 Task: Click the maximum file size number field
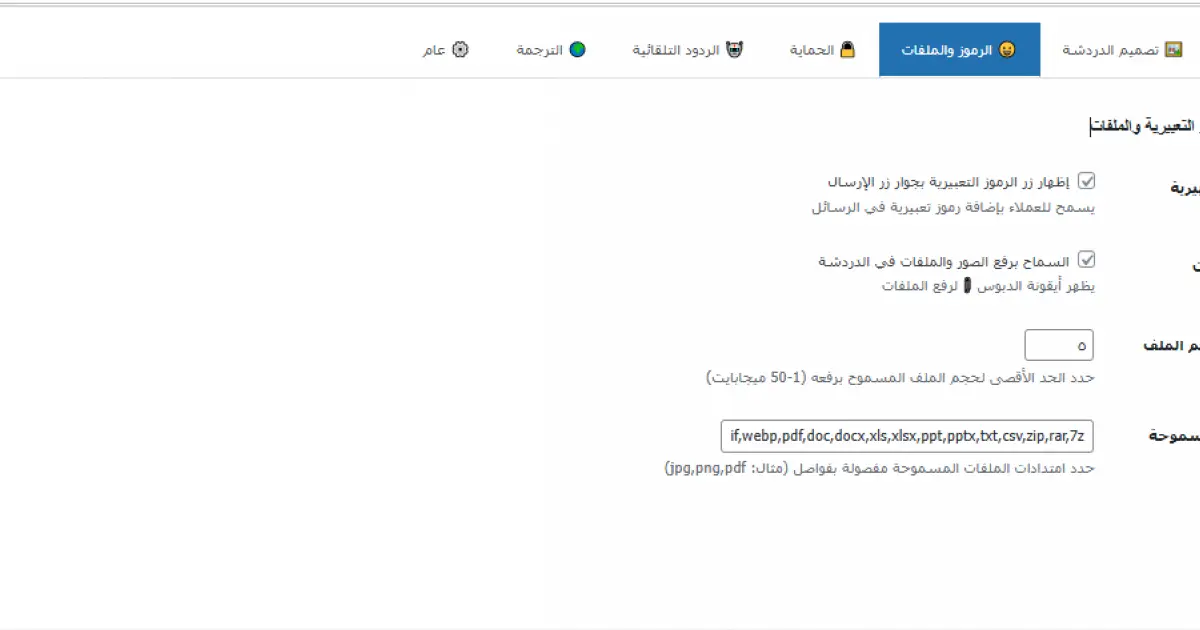click(x=1059, y=345)
